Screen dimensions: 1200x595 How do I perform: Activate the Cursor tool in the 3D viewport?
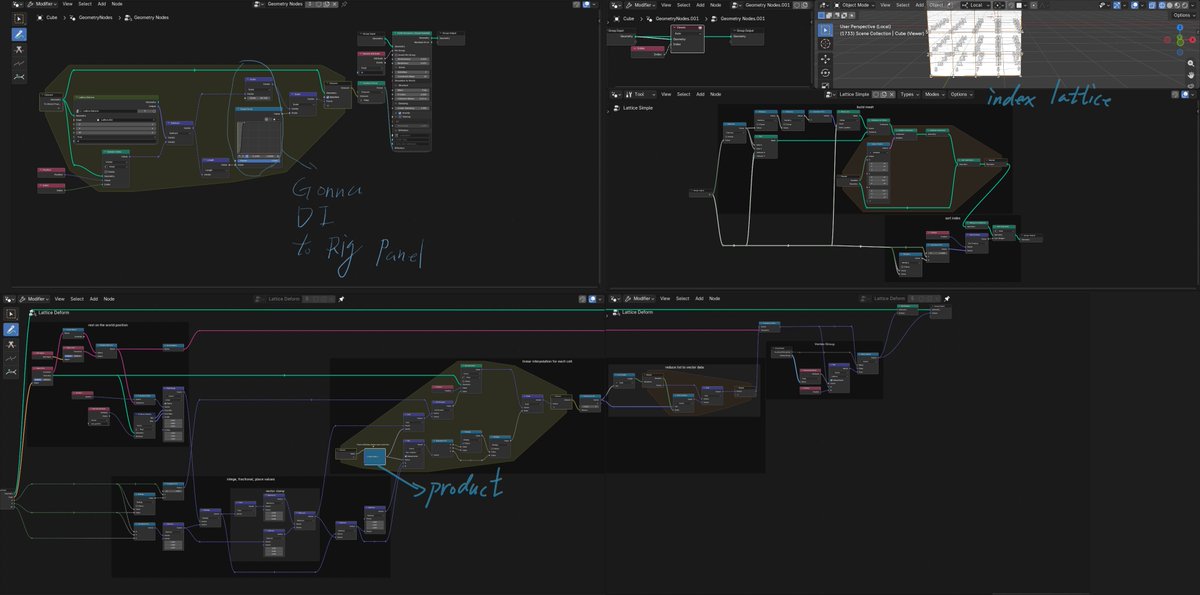pyautogui.click(x=825, y=44)
